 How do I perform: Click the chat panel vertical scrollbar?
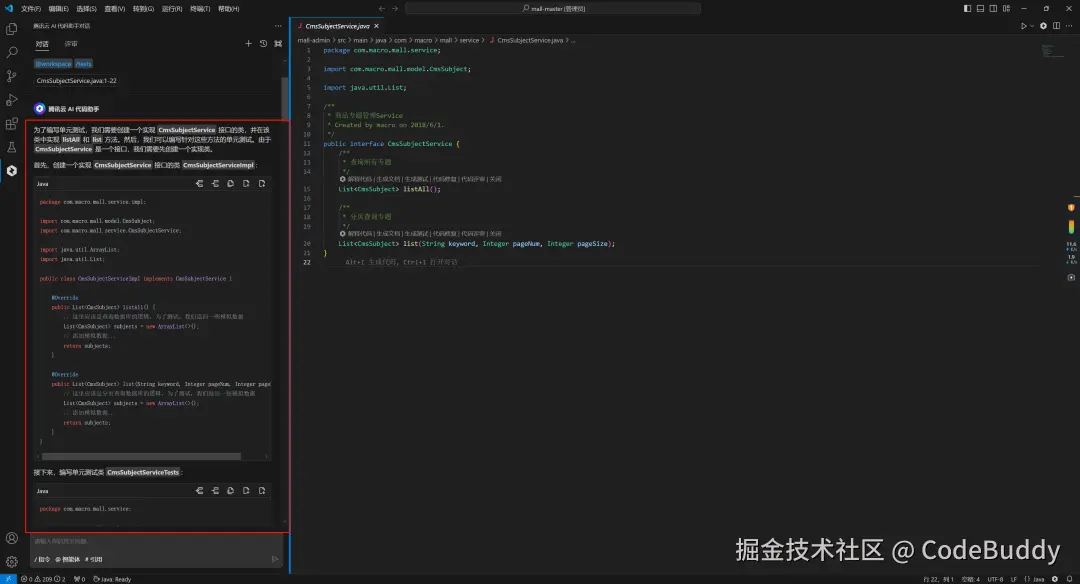[284, 96]
